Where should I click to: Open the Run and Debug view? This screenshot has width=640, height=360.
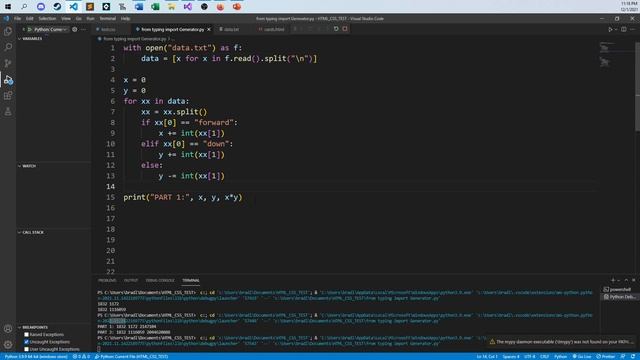click(x=8, y=80)
